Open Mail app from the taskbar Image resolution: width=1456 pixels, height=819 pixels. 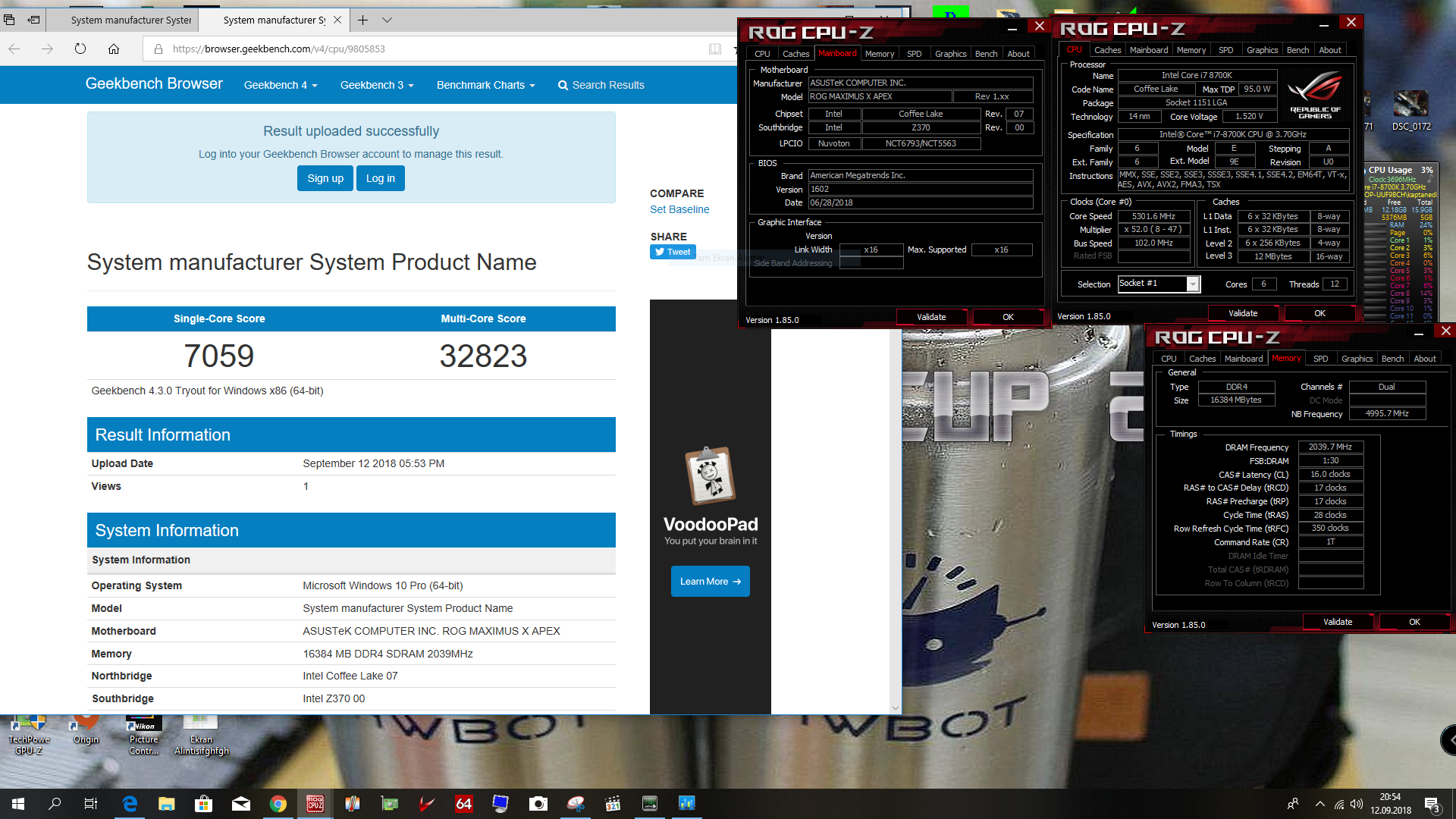coord(241,804)
